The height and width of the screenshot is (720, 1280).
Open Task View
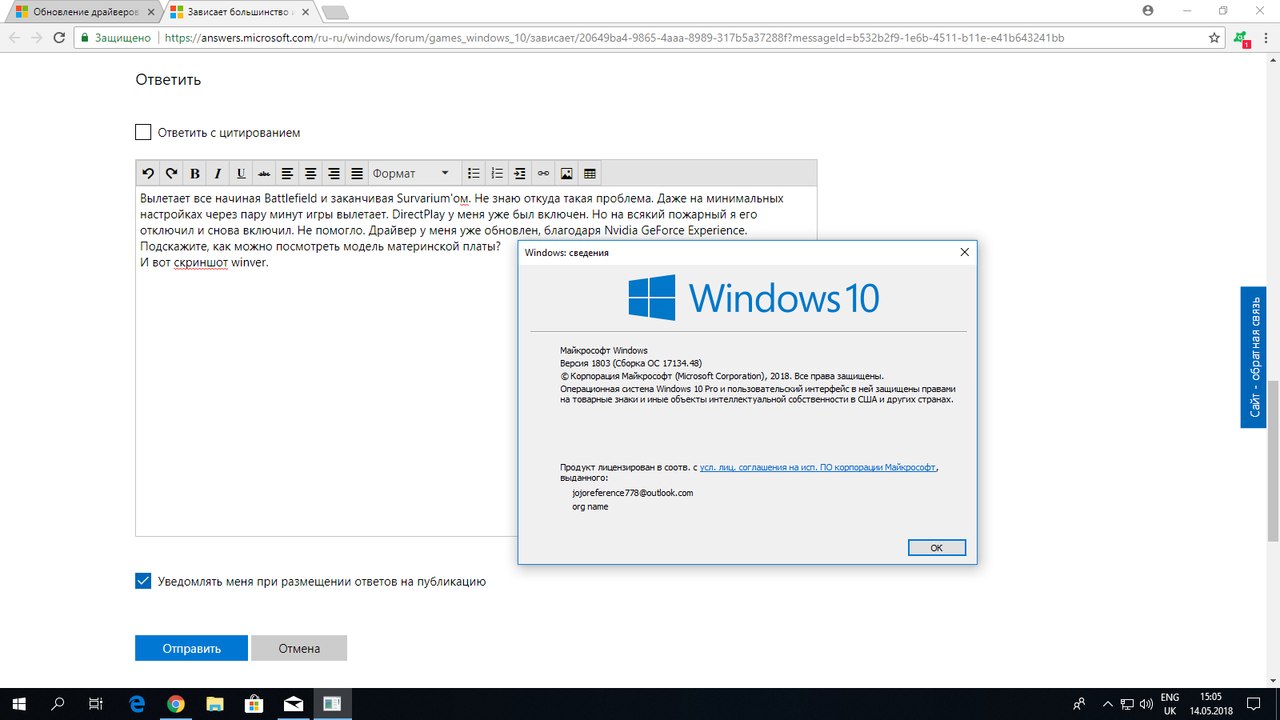96,704
